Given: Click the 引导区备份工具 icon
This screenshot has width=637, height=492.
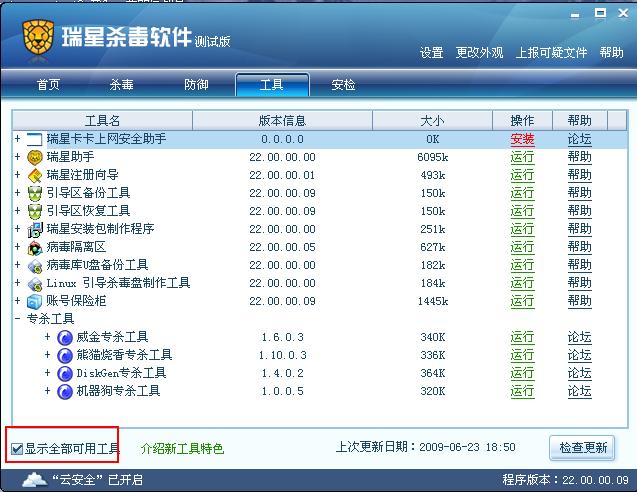Looking at the screenshot, I should 35,193.
